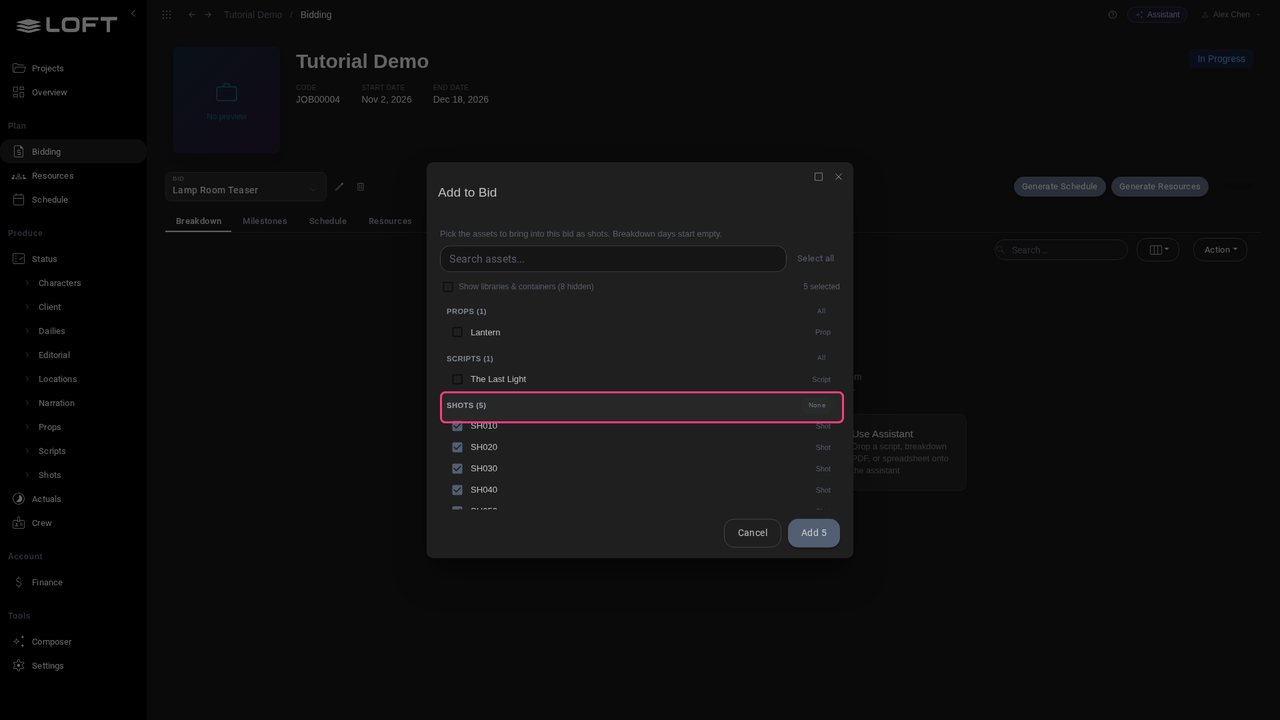Open the column layout dropdown
The width and height of the screenshot is (1280, 720).
(x=1158, y=250)
